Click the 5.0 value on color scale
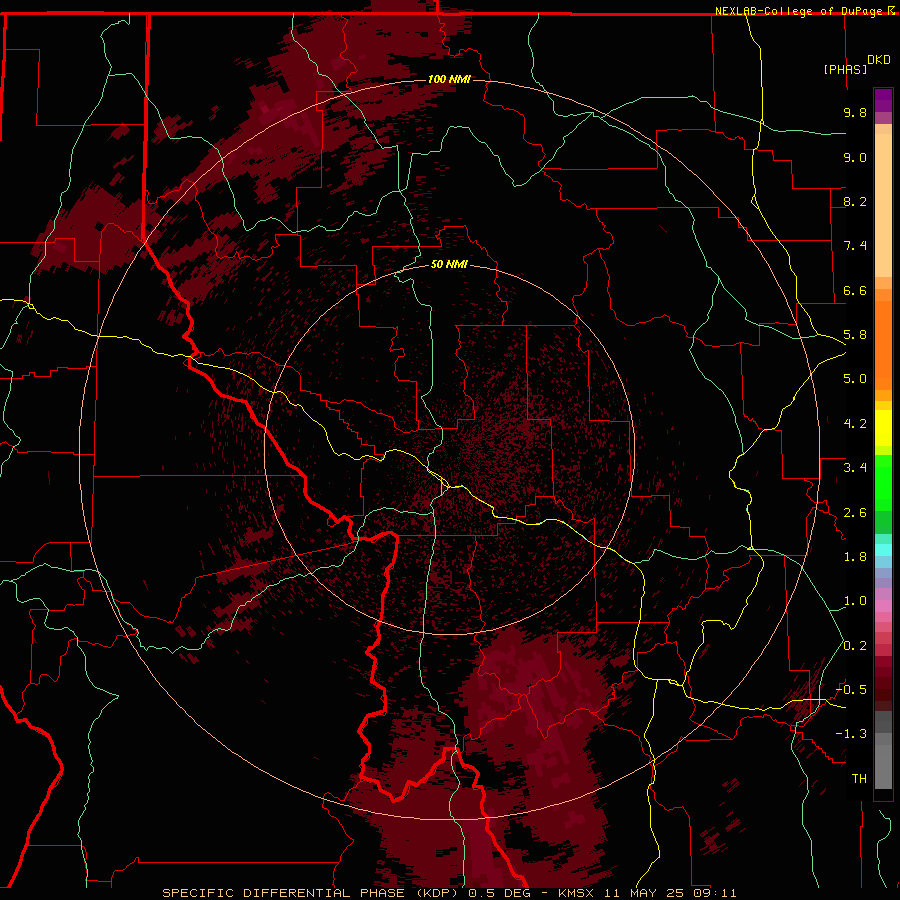900x900 pixels. pyautogui.click(x=855, y=379)
